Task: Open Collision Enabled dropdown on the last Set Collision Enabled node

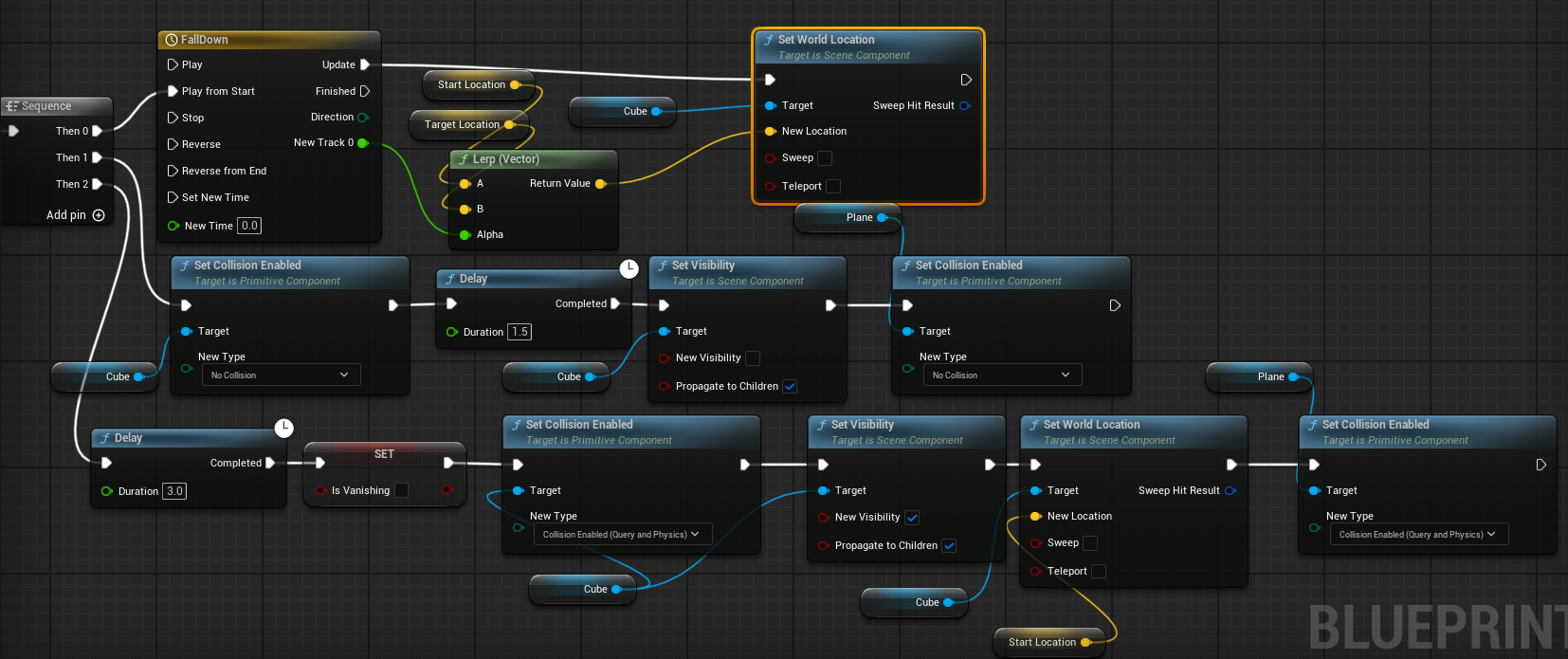Action: tap(1419, 535)
